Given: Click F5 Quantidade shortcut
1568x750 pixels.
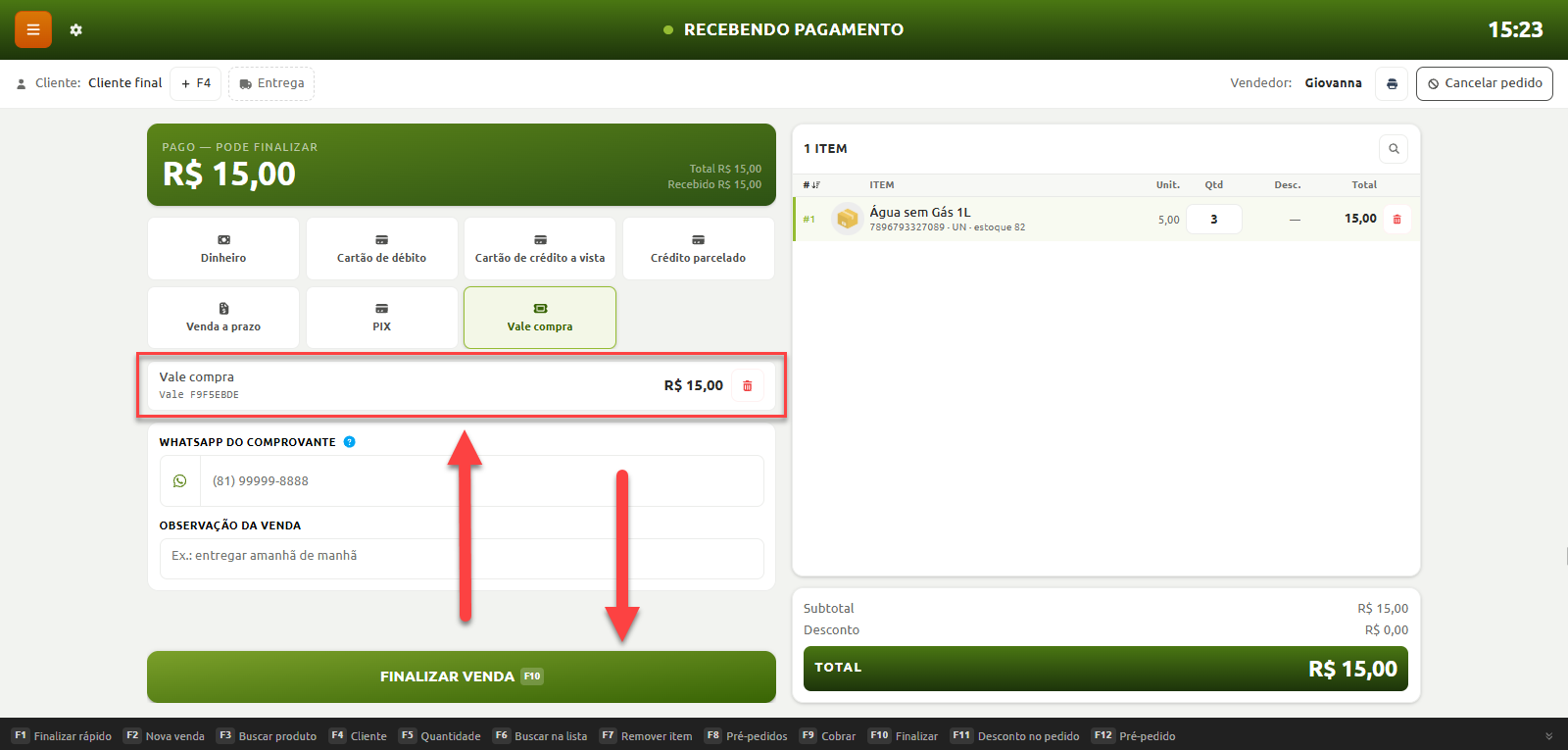Looking at the screenshot, I should click(x=440, y=736).
